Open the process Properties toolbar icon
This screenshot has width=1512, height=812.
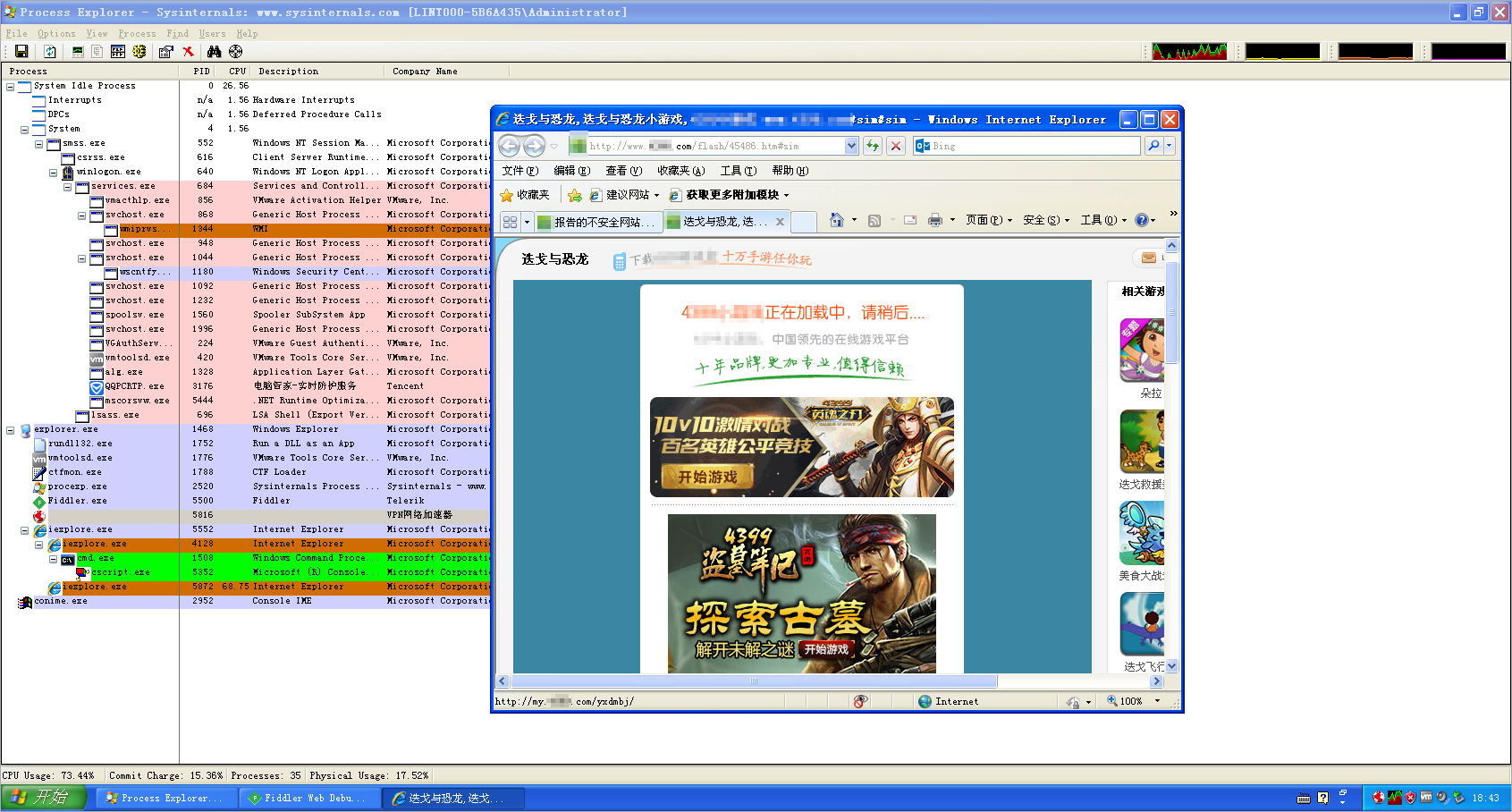[x=166, y=52]
